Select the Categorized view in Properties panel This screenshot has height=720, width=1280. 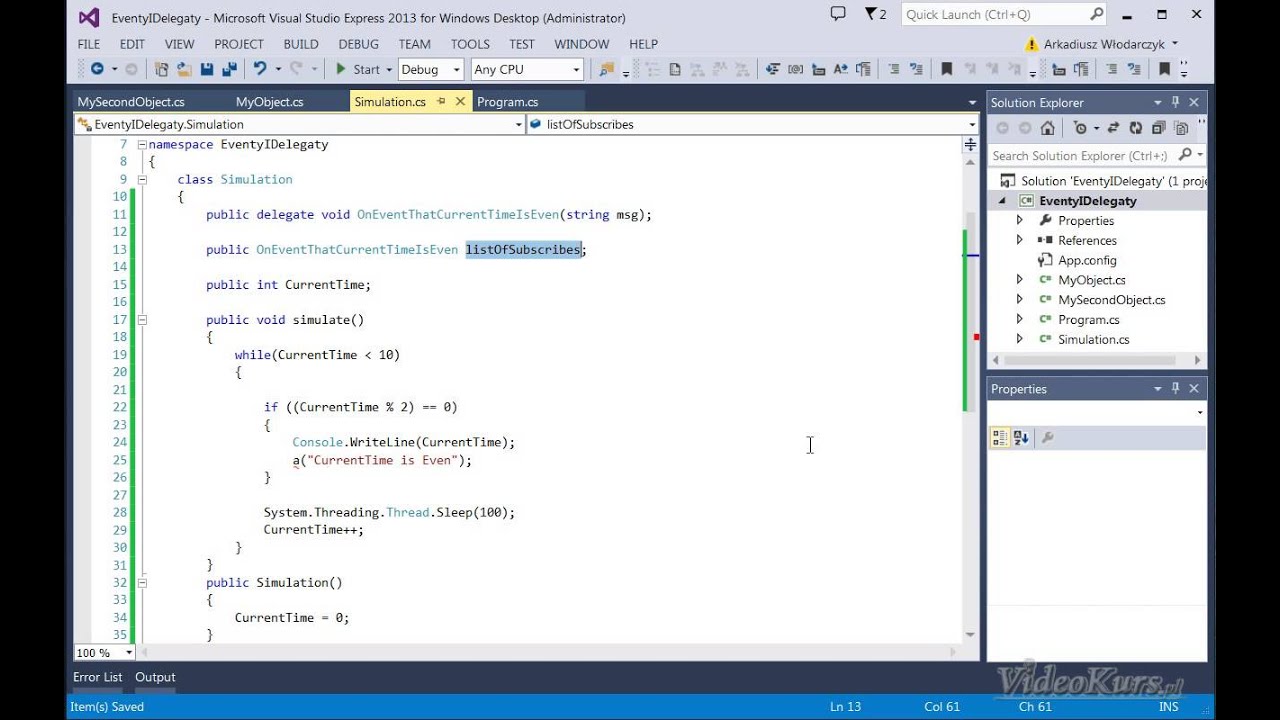[x=999, y=437]
